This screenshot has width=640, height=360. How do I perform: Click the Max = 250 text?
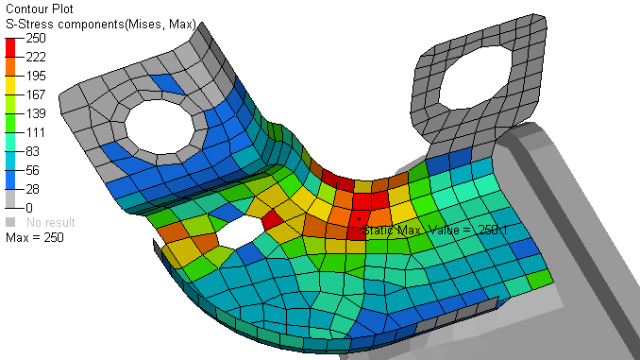(x=35, y=238)
